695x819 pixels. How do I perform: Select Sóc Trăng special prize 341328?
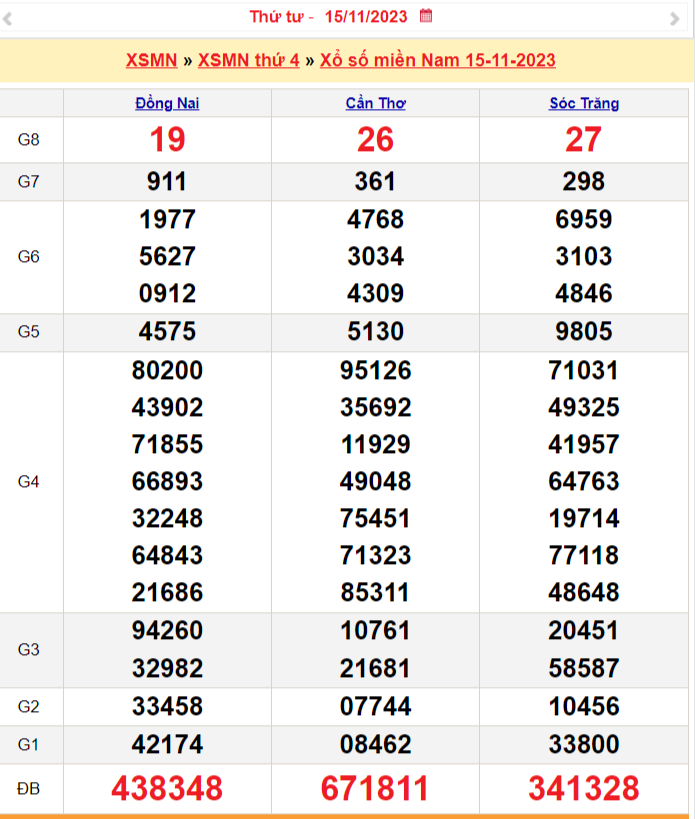584,788
